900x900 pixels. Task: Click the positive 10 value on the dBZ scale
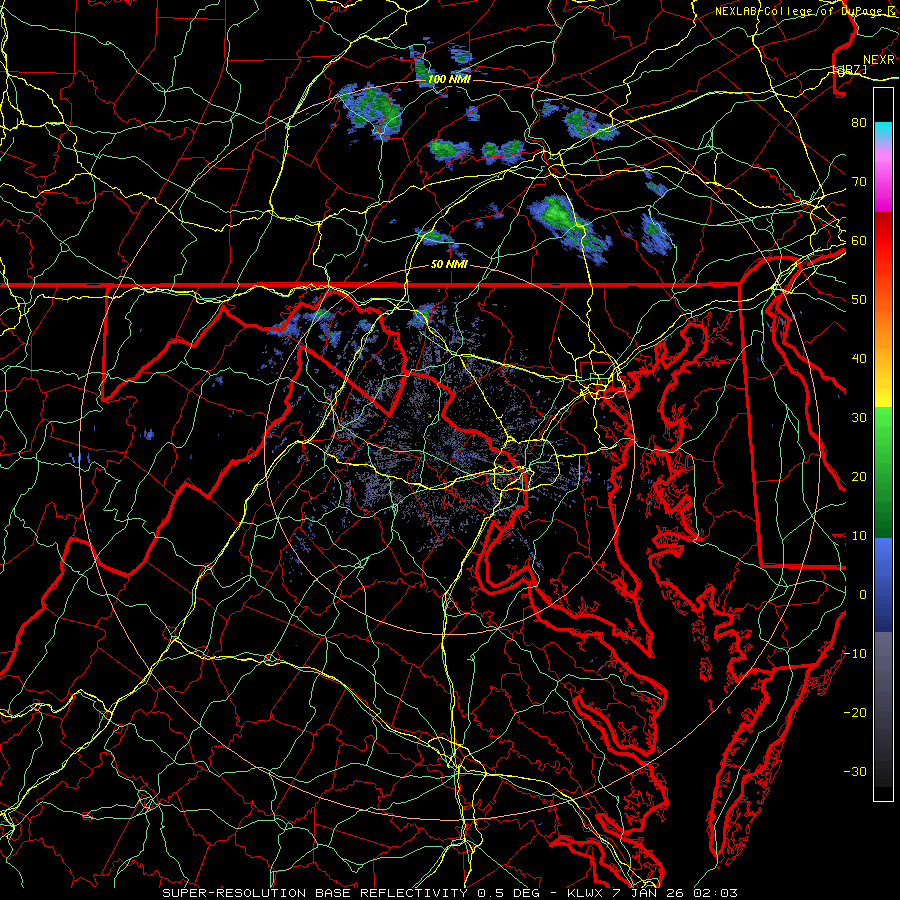click(x=859, y=536)
